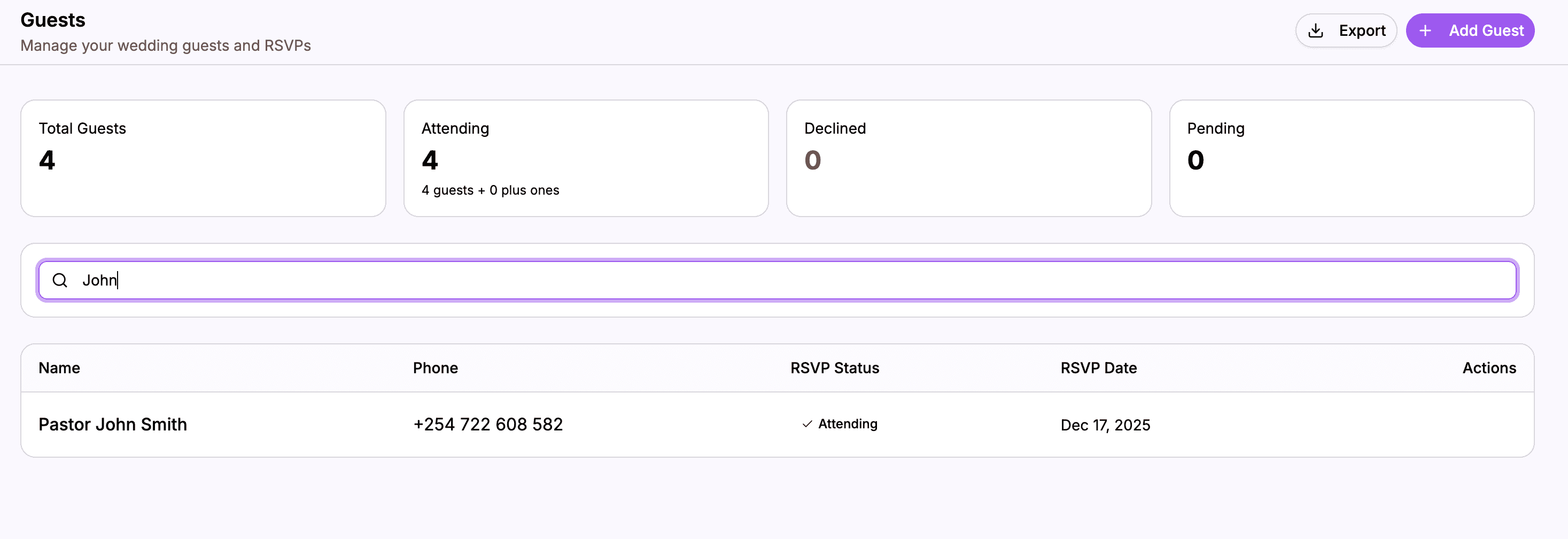Expand the RSVP Date column sorting
1568x539 pixels.
pyautogui.click(x=1098, y=368)
